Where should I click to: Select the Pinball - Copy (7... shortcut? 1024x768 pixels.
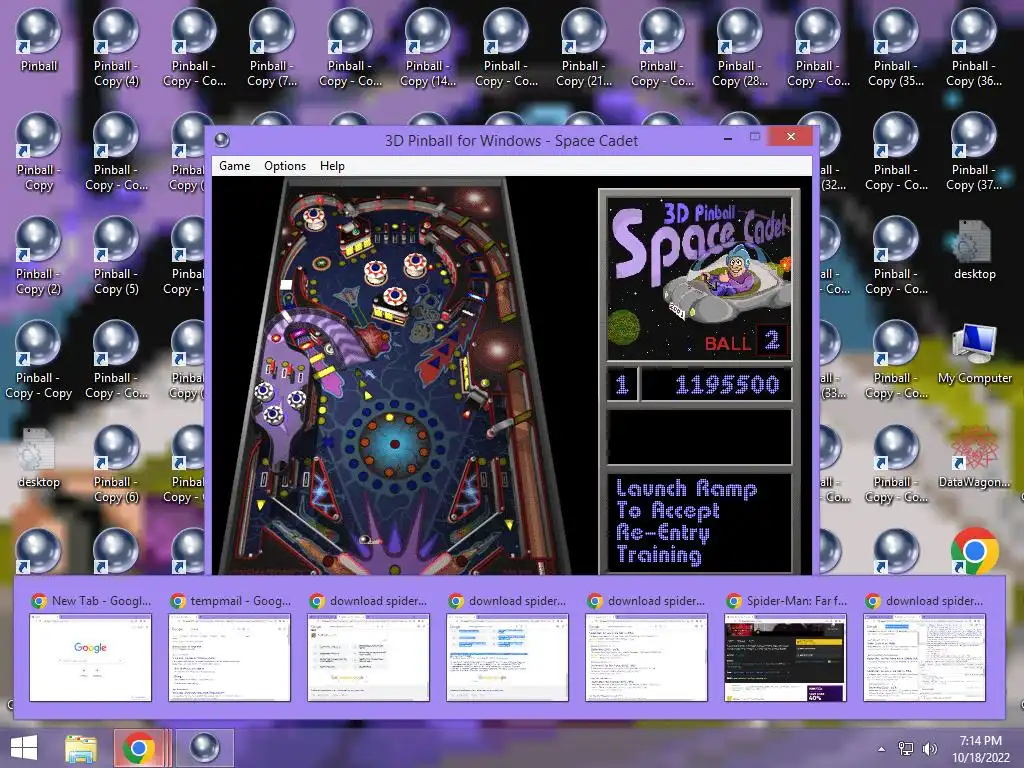pyautogui.click(x=272, y=48)
